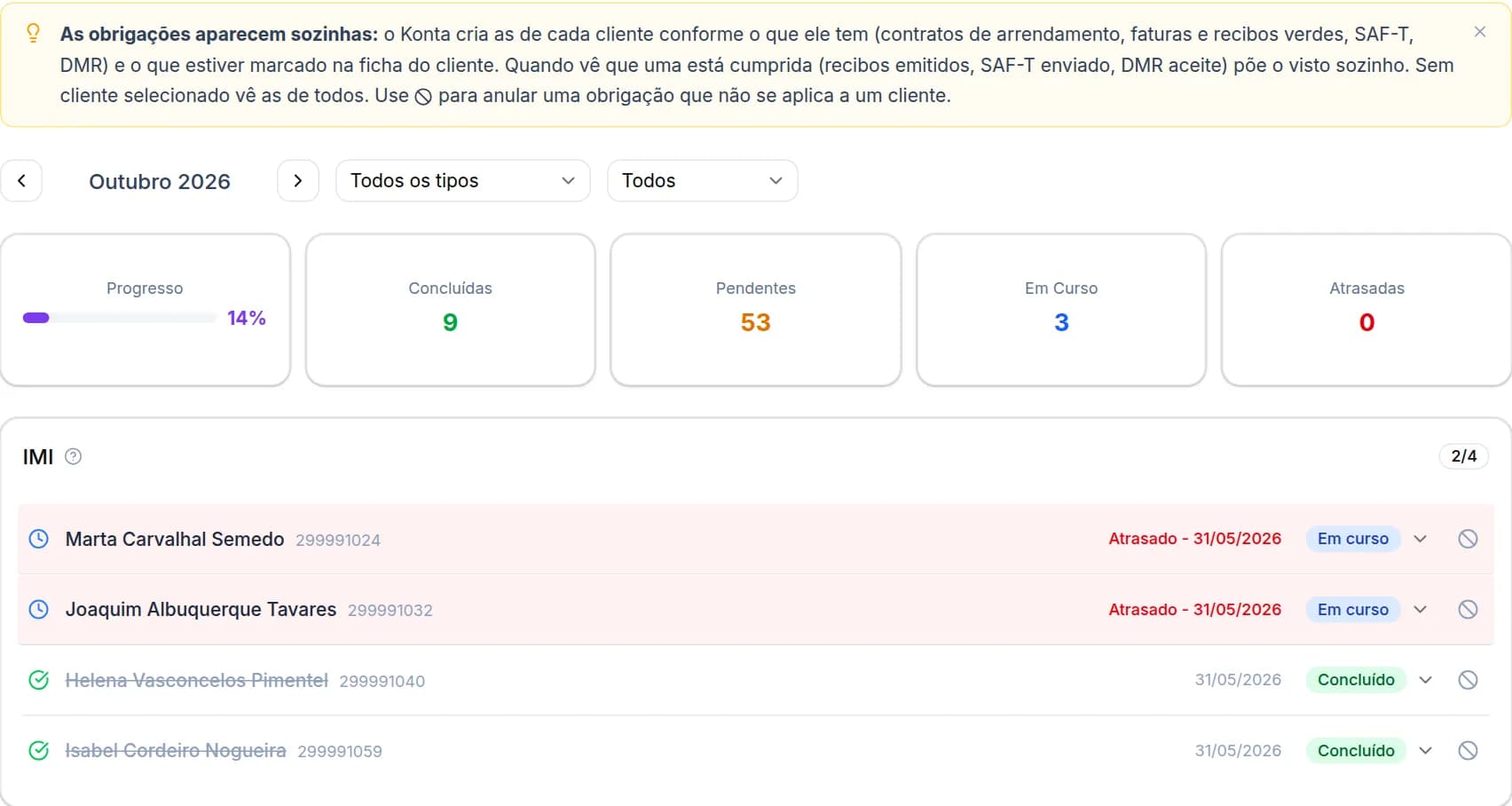The width and height of the screenshot is (1512, 806).
Task: Advance to next month with the right arrow
Action: (x=298, y=180)
